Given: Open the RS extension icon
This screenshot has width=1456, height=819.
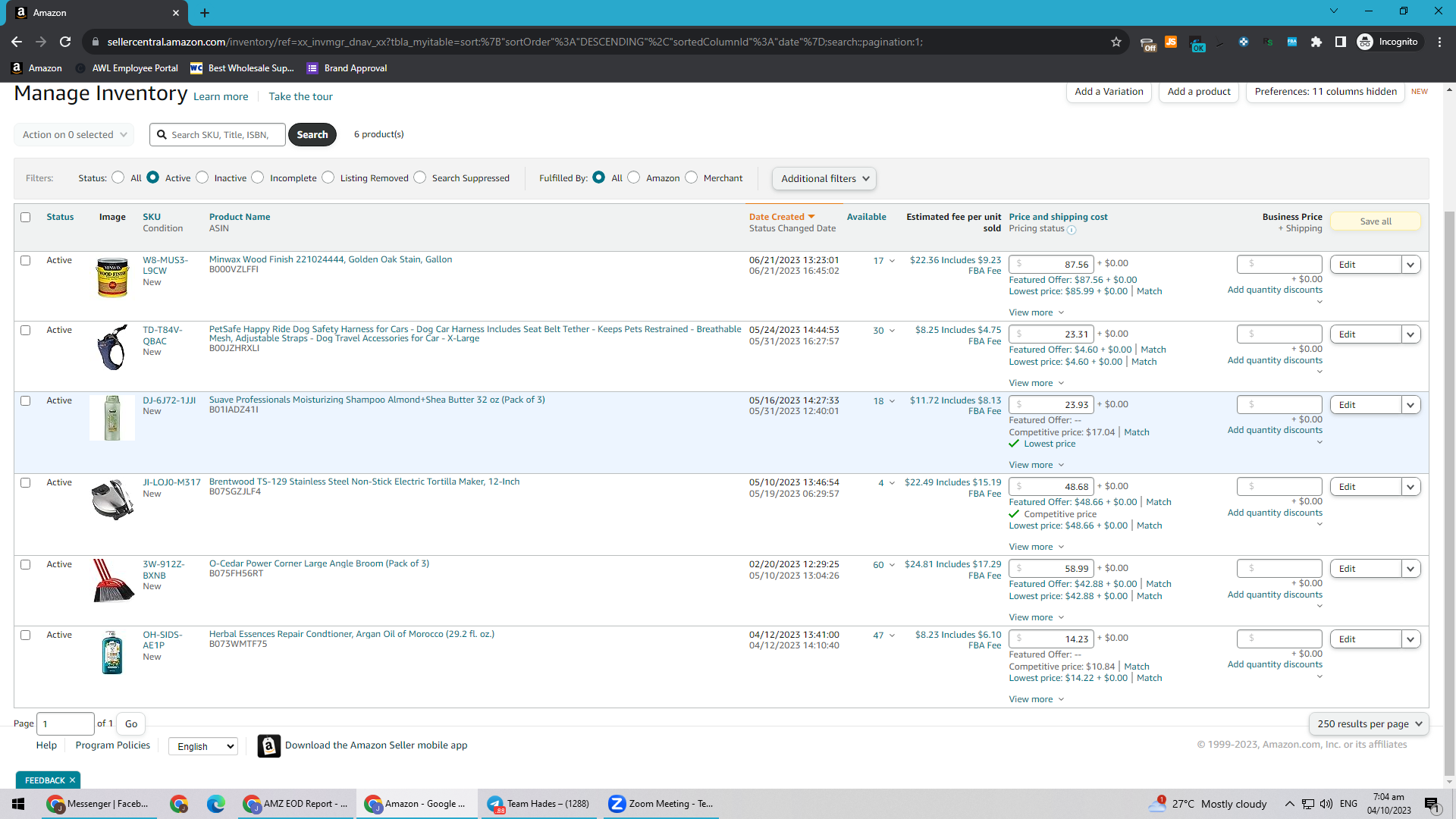Looking at the screenshot, I should click(x=1269, y=42).
